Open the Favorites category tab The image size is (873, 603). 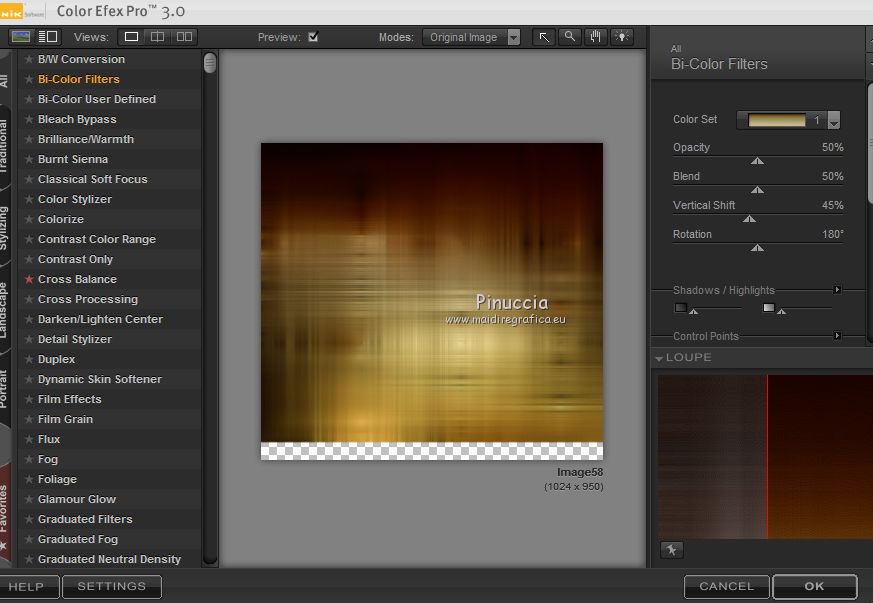tap(6, 510)
